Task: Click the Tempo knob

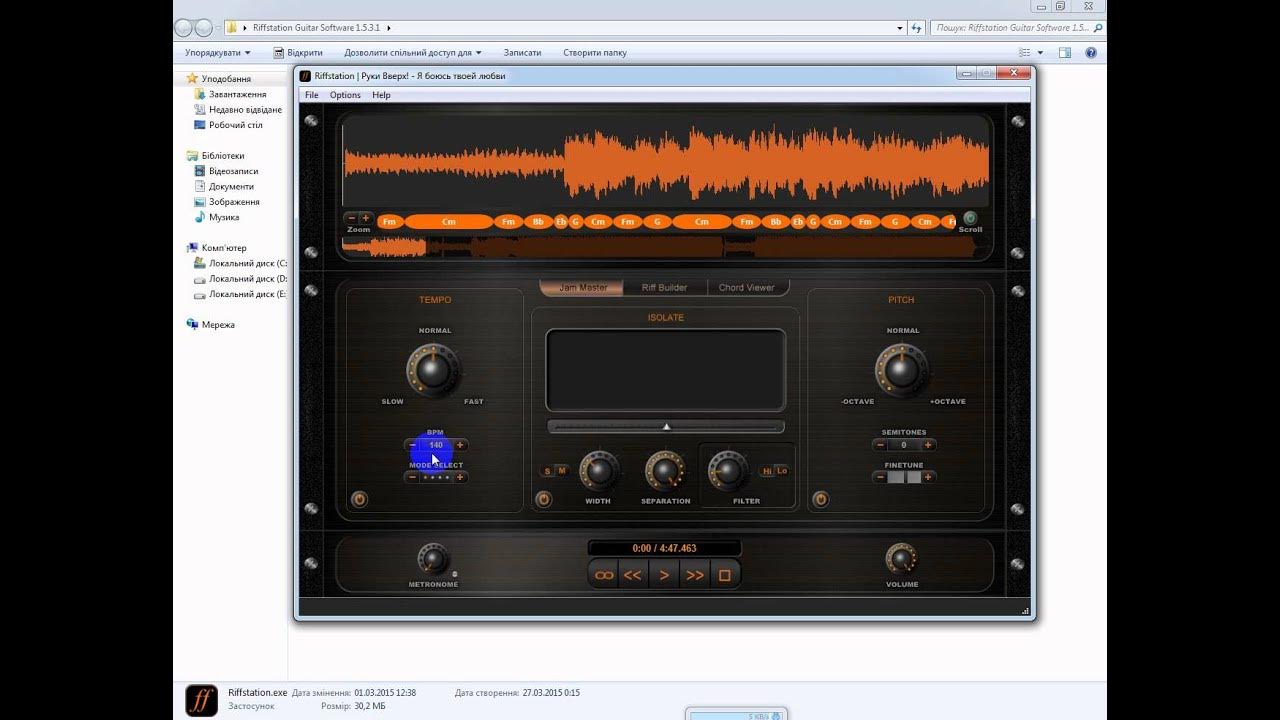Action: [433, 370]
